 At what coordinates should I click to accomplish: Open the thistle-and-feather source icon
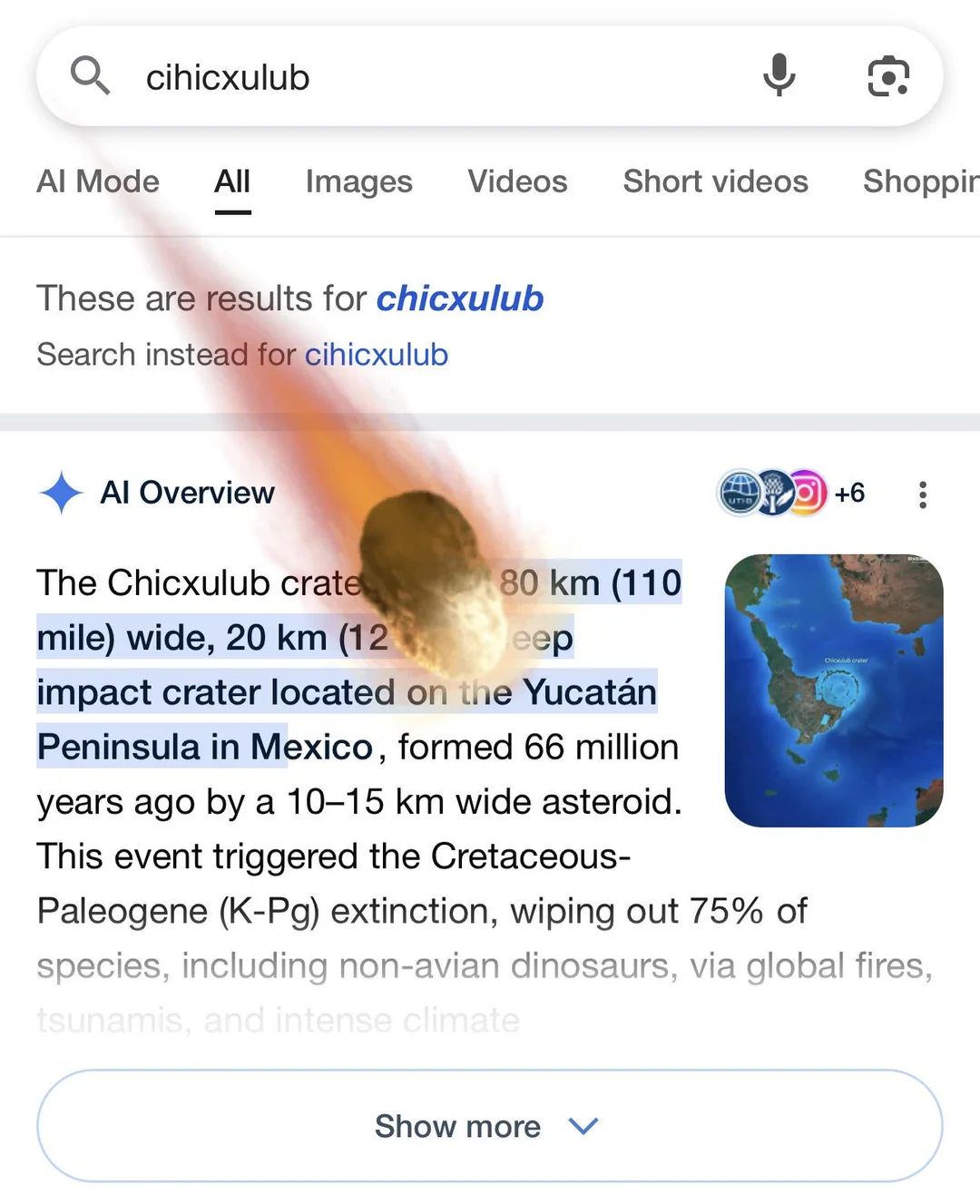pyautogui.click(x=774, y=493)
